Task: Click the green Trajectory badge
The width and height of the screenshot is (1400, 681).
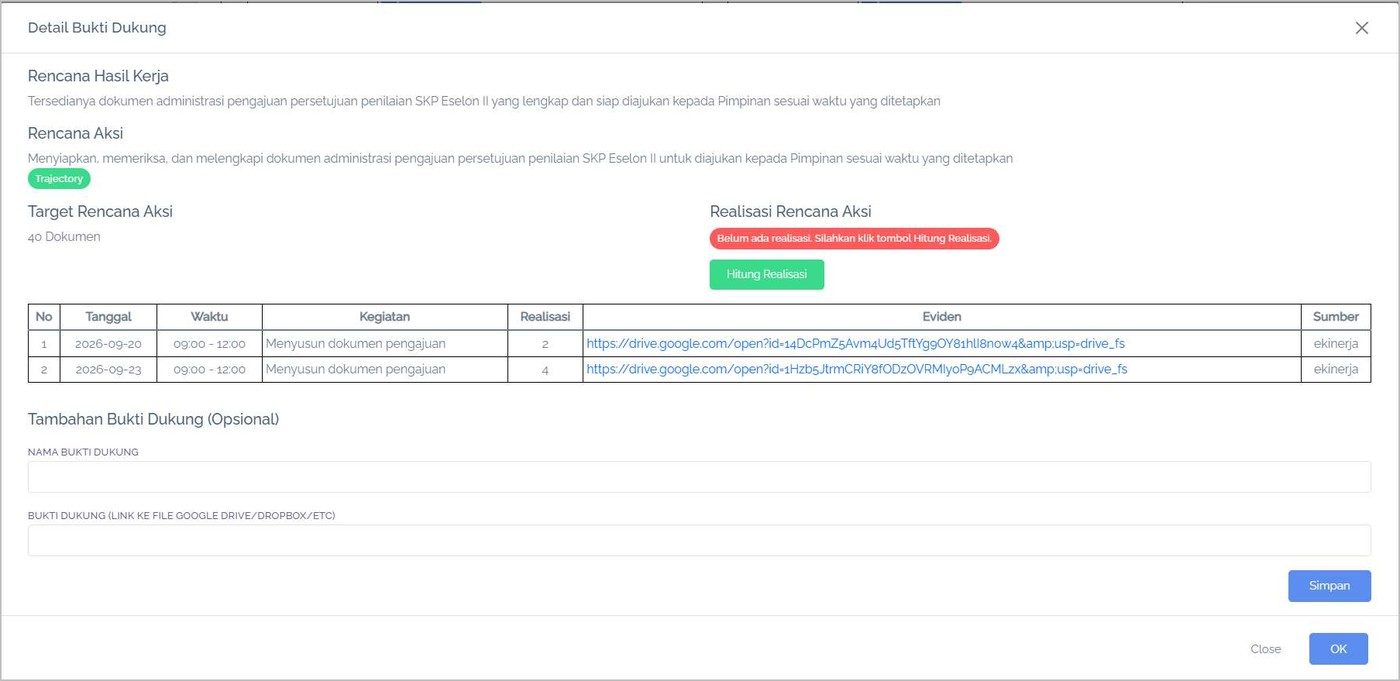Action: pyautogui.click(x=59, y=178)
